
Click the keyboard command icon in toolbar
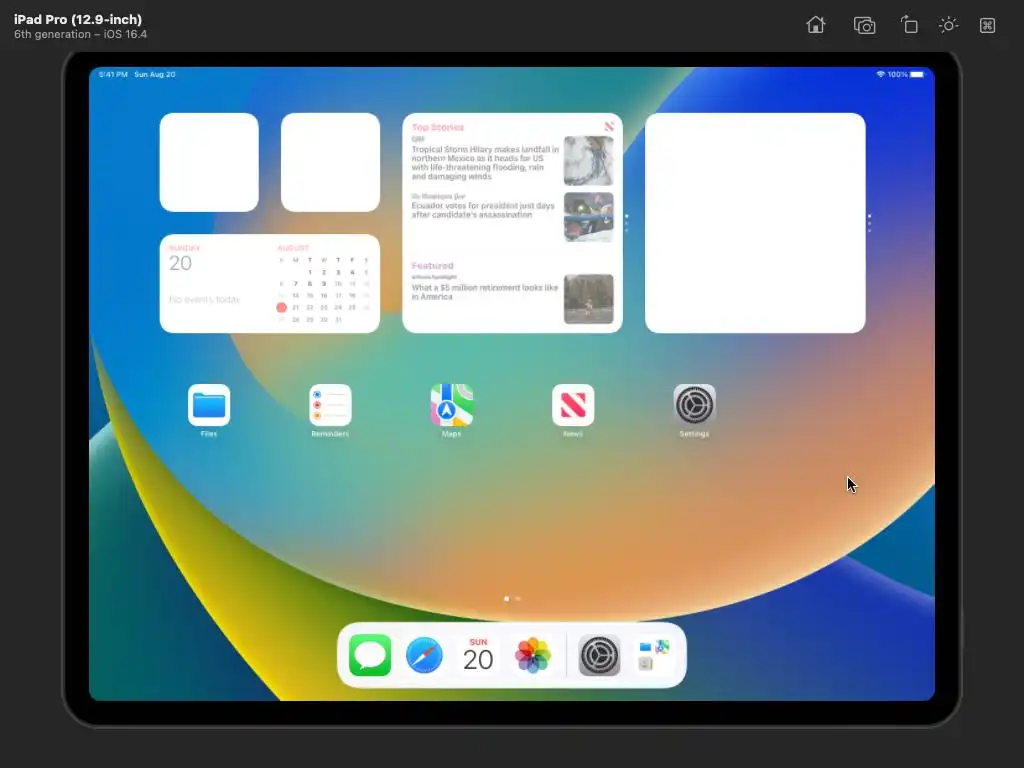click(x=987, y=25)
